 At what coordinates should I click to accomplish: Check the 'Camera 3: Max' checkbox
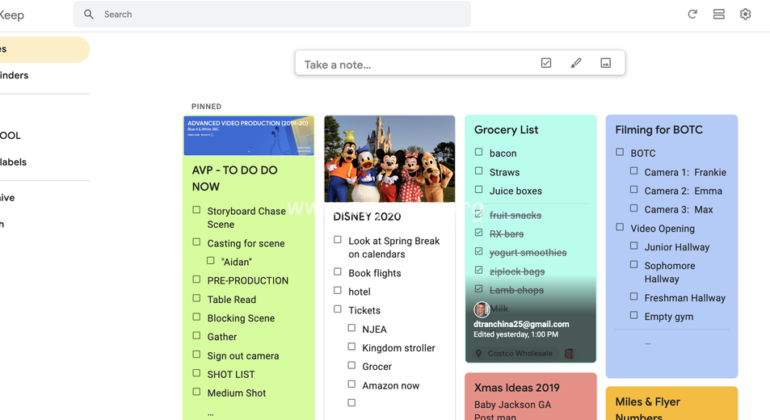(x=634, y=208)
